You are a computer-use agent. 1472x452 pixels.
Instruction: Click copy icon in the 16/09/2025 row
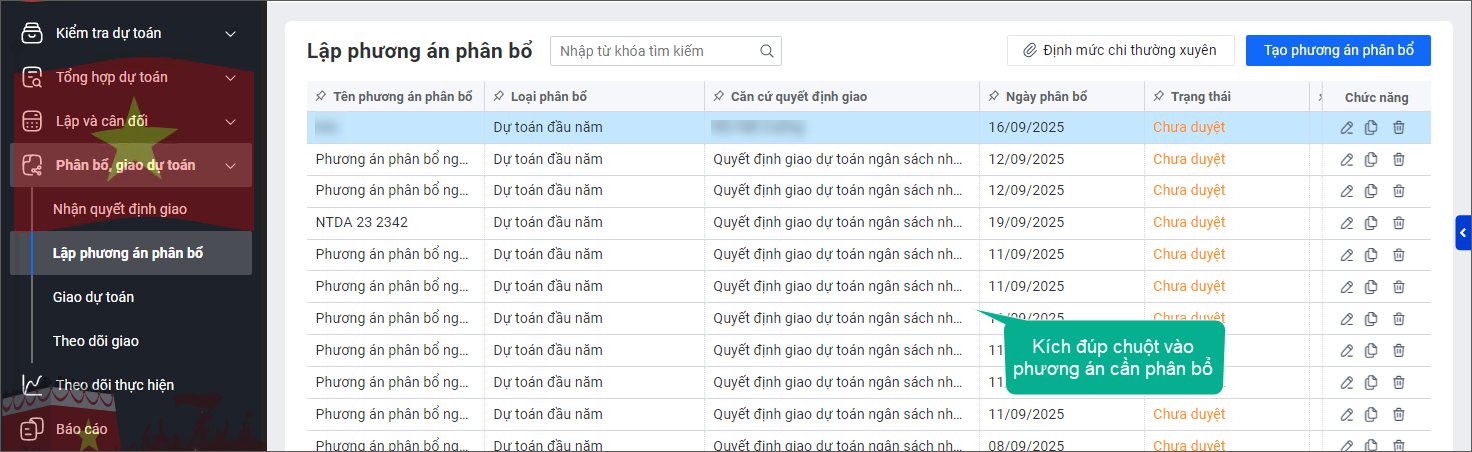tap(1372, 127)
